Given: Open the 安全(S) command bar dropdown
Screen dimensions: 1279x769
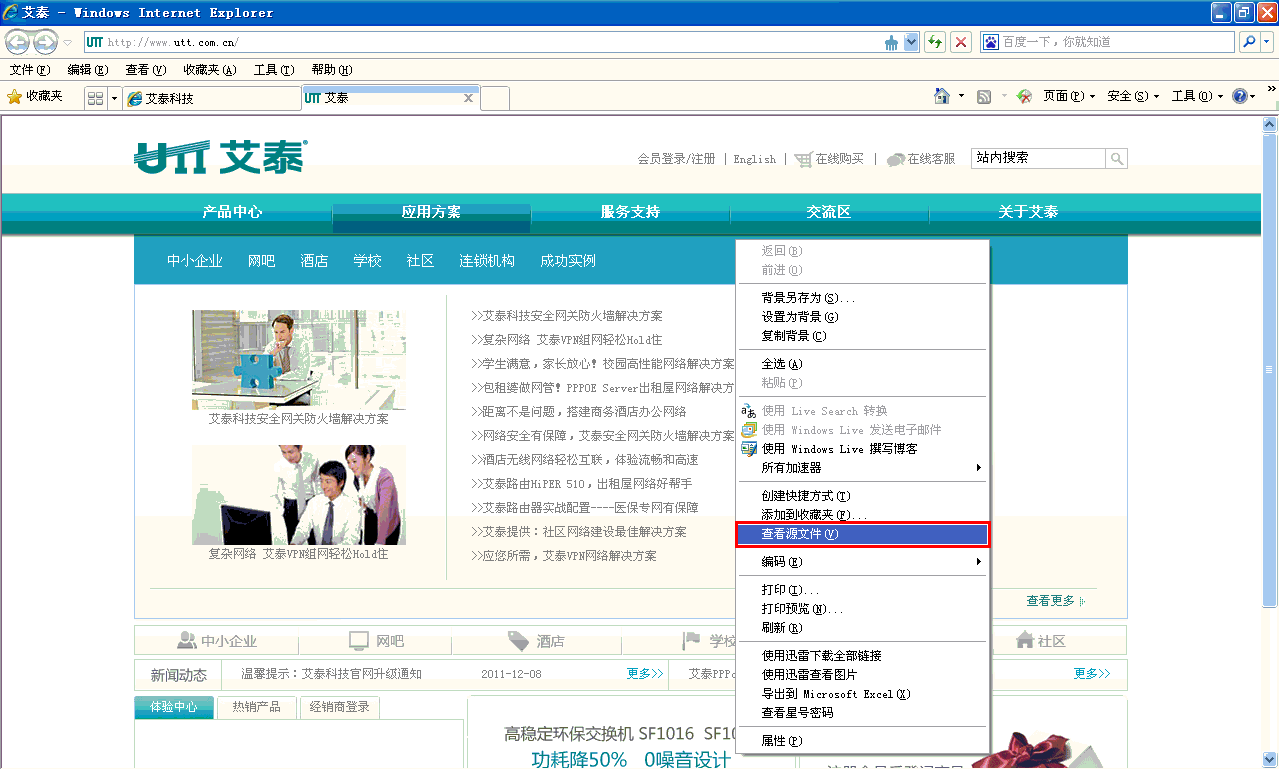Looking at the screenshot, I should (x=1134, y=96).
